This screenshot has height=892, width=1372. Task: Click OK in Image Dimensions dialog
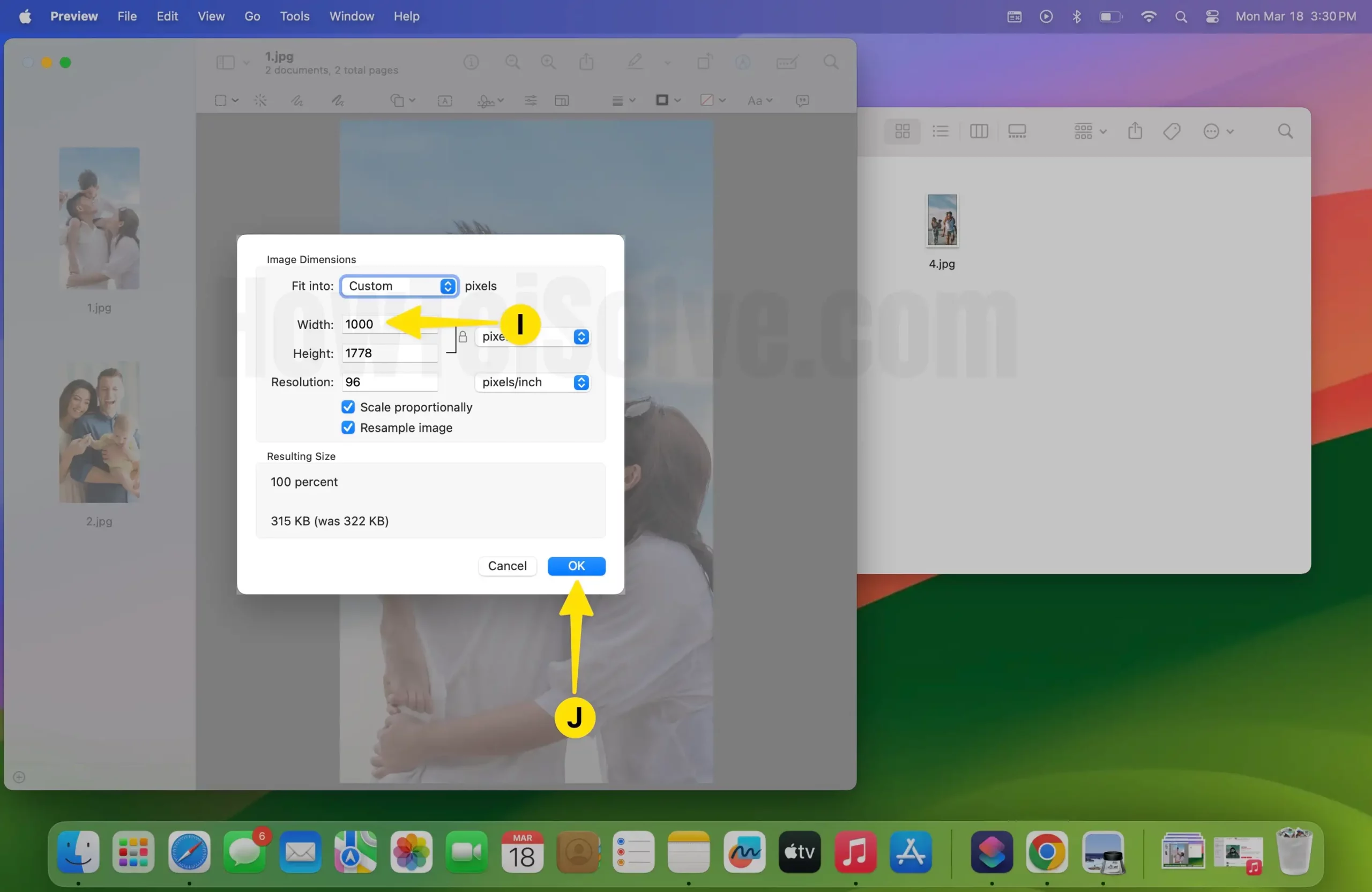[x=576, y=566]
